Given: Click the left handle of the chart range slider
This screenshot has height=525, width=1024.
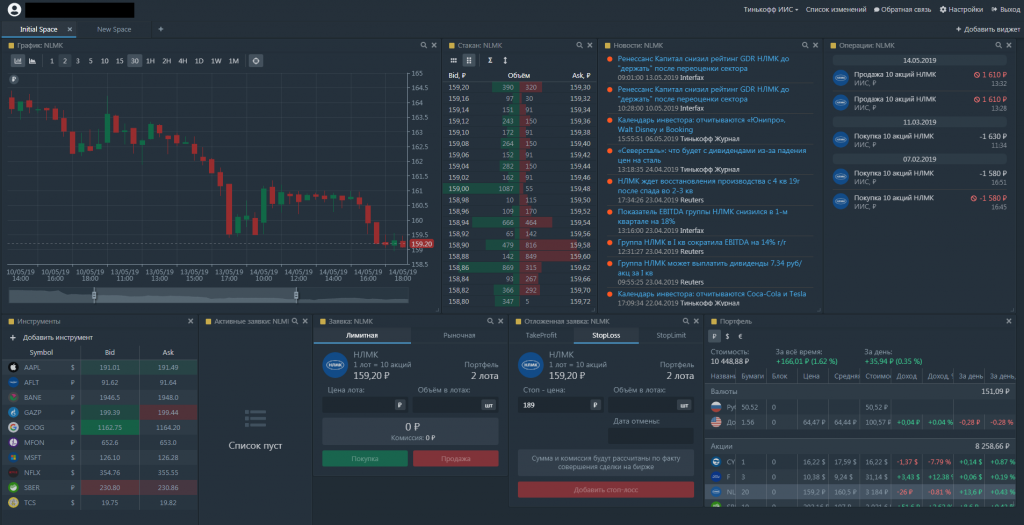Looking at the screenshot, I should coord(94,296).
